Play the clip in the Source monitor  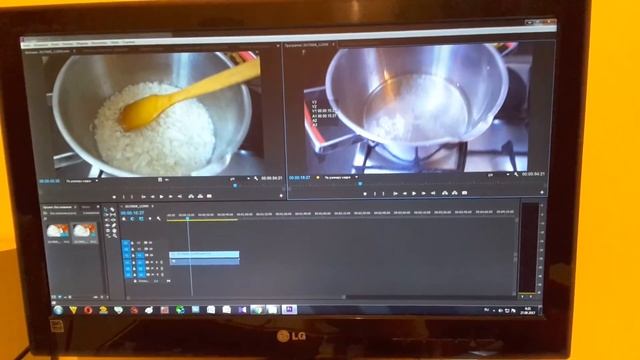[162, 197]
